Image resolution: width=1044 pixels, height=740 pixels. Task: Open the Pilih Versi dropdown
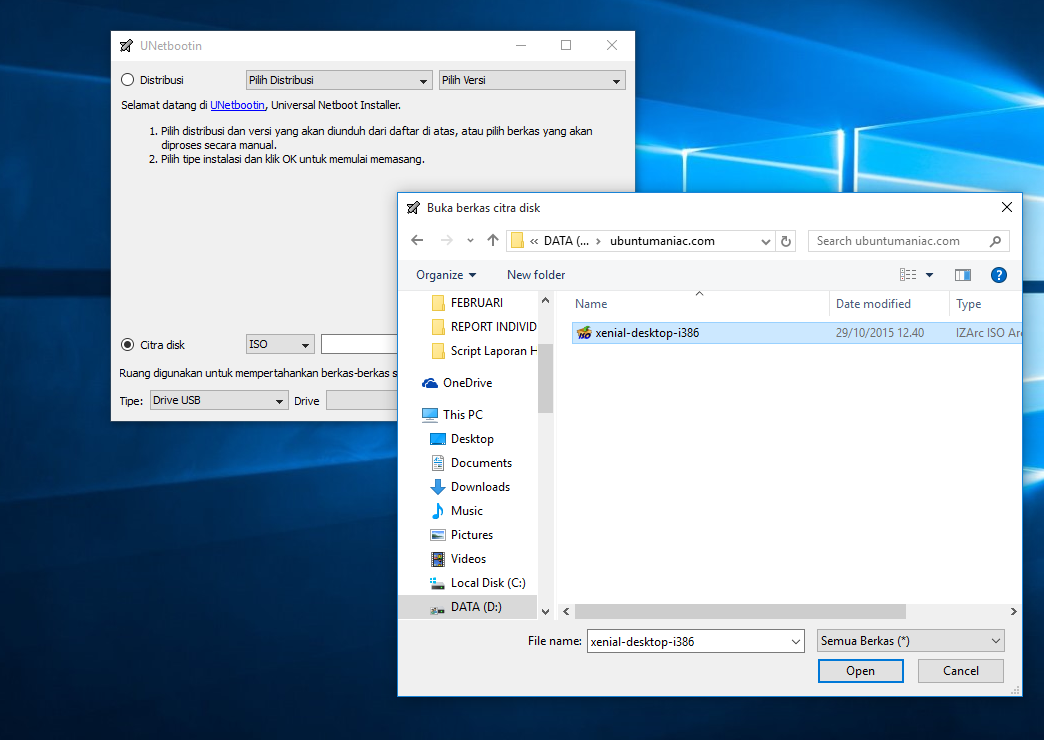tap(532, 80)
